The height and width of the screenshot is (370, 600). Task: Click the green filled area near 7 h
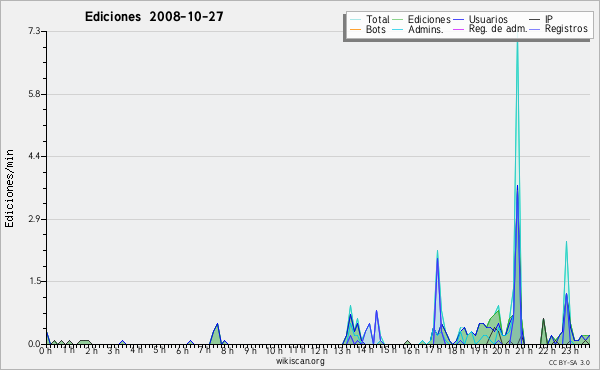216,336
